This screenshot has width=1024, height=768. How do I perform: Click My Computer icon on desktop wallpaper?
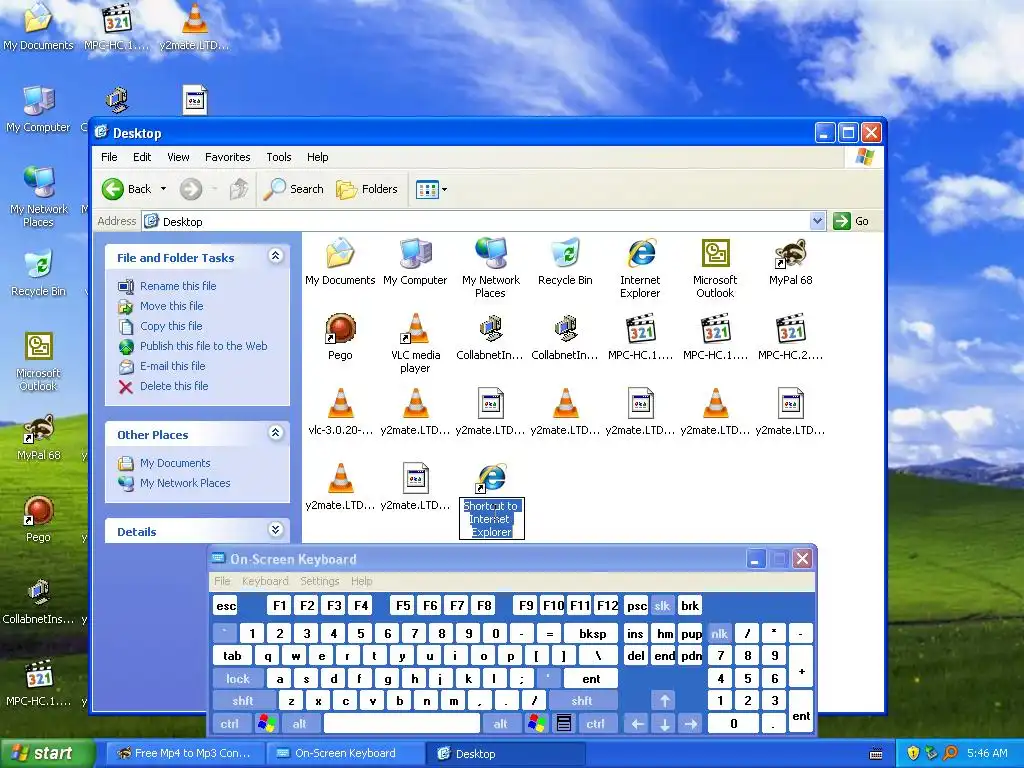(39, 101)
